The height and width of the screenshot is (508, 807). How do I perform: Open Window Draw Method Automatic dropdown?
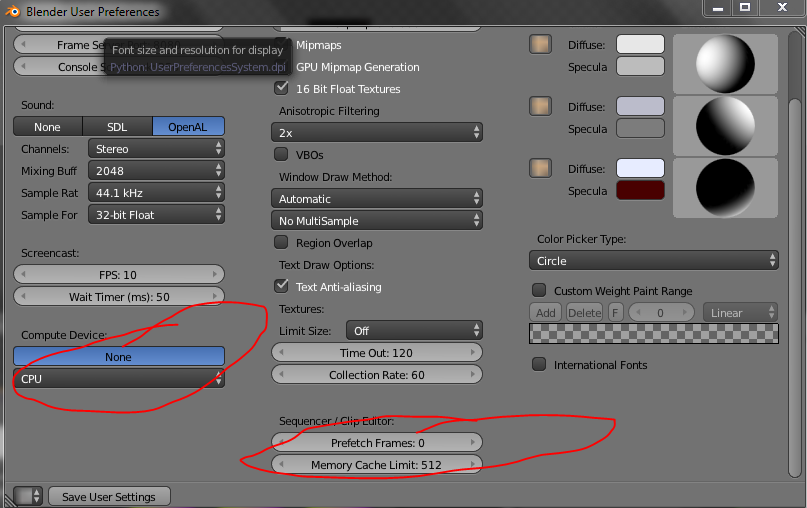[377, 198]
